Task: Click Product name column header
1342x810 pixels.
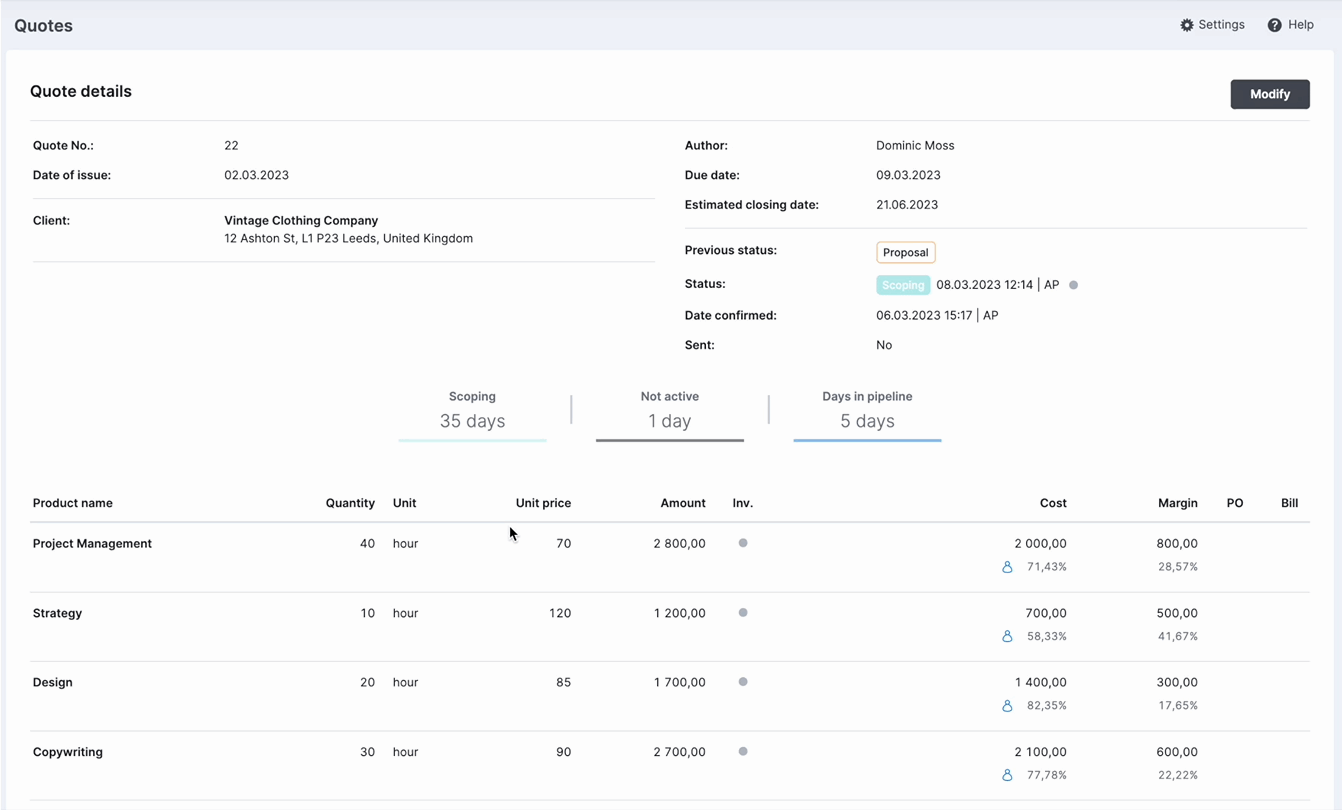Action: 73,503
